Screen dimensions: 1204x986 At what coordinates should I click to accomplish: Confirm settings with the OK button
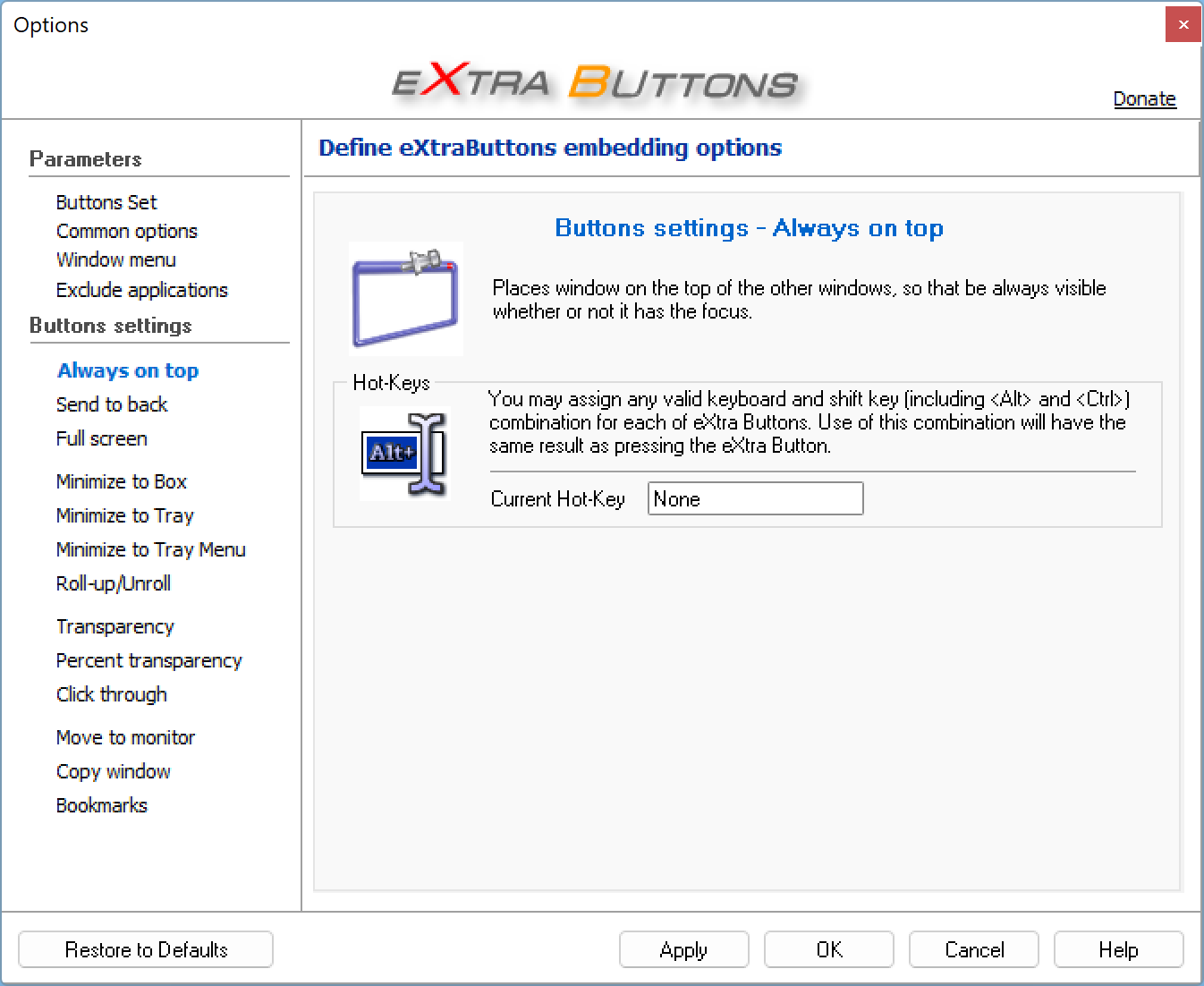tap(829, 949)
